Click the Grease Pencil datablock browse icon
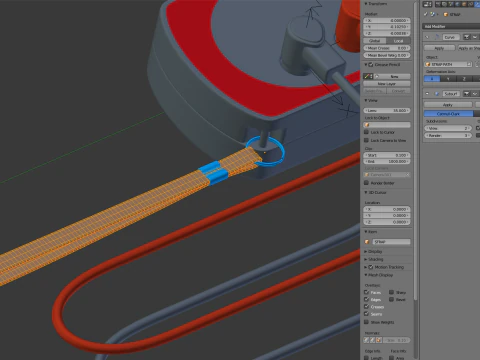The width and height of the screenshot is (480, 360). pyautogui.click(x=368, y=76)
